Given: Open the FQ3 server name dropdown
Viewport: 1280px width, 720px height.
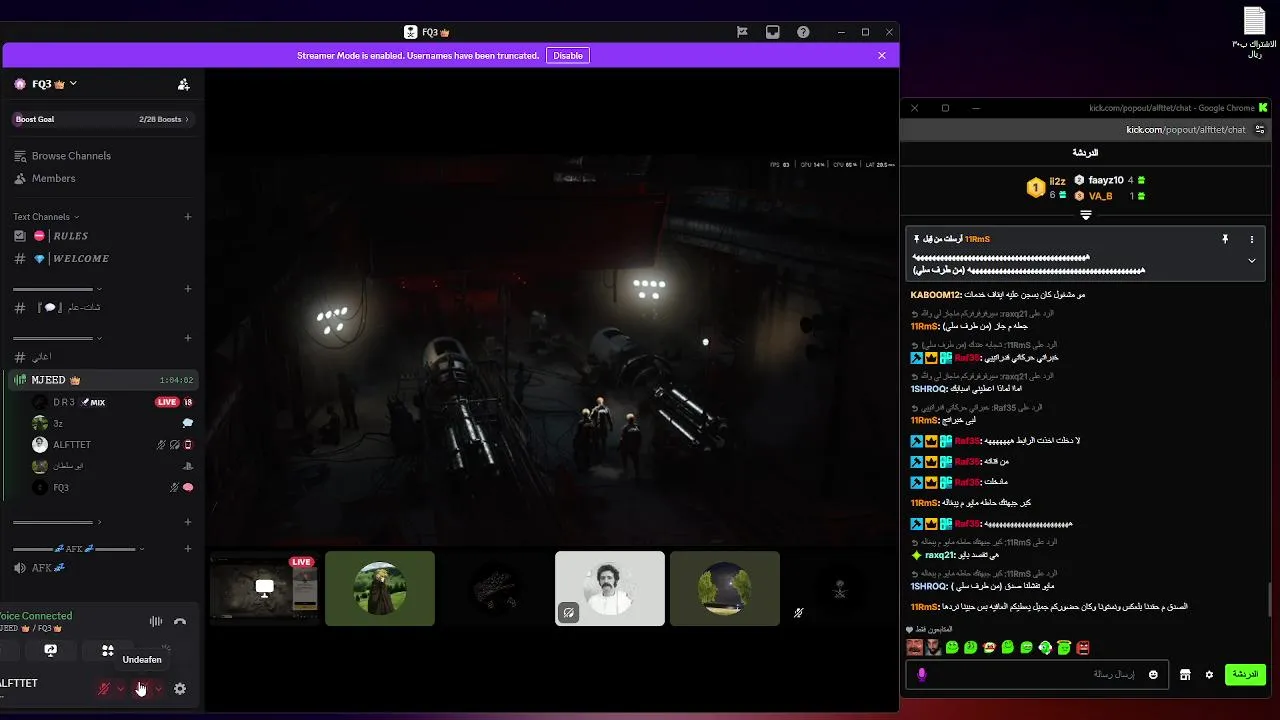Looking at the screenshot, I should 45,84.
